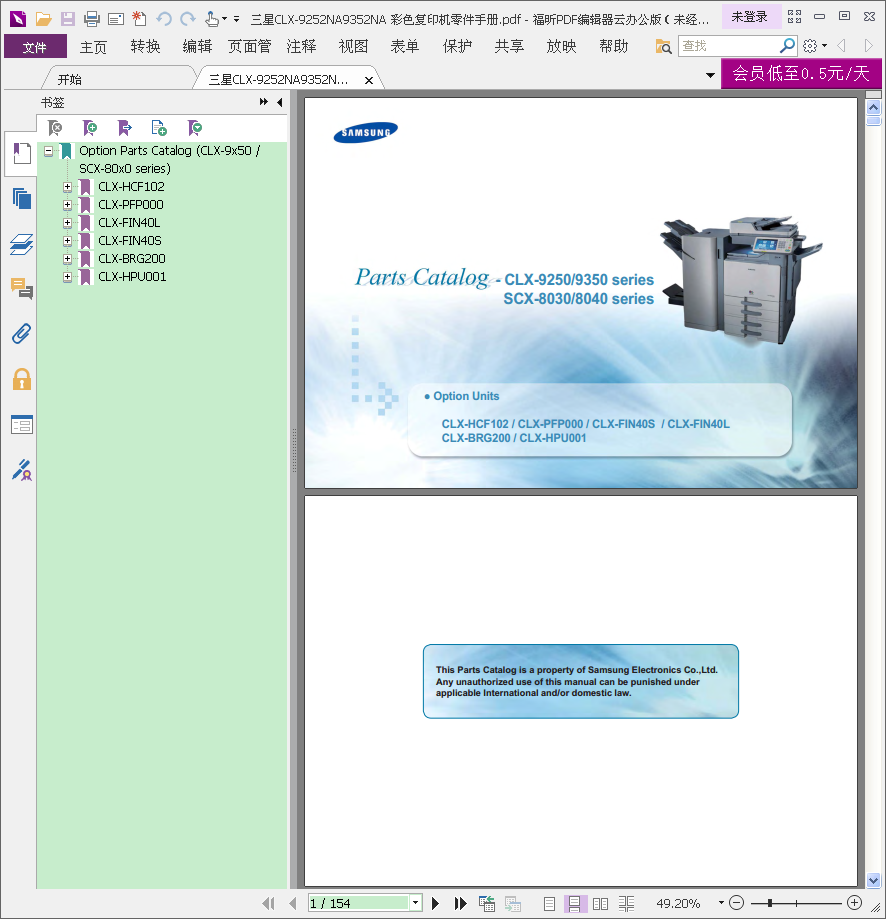The image size is (886, 919).
Task: Expand the CLX-FIN40S bookmark
Action: pyautogui.click(x=67, y=241)
